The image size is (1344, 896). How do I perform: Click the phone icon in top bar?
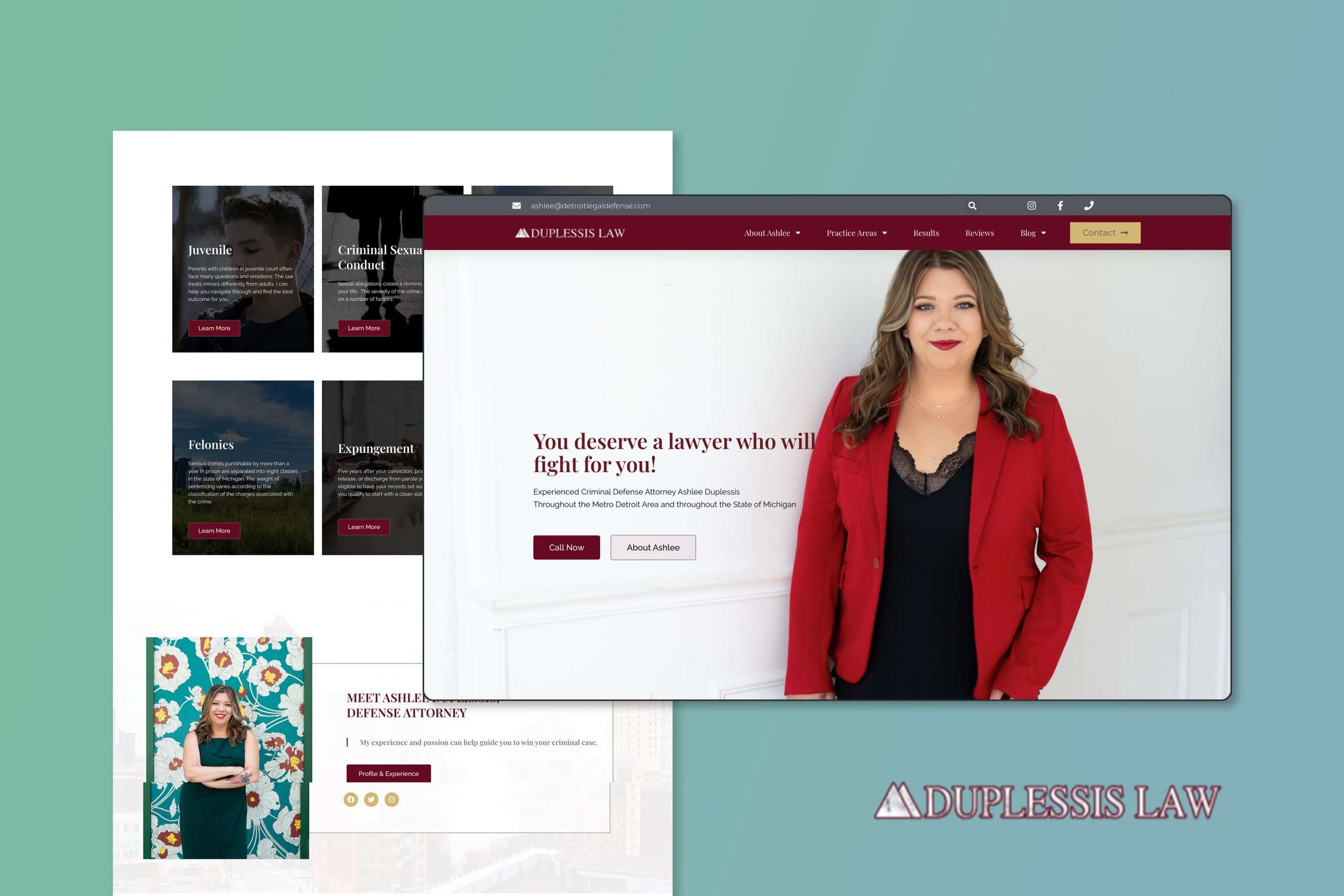[x=1088, y=206]
